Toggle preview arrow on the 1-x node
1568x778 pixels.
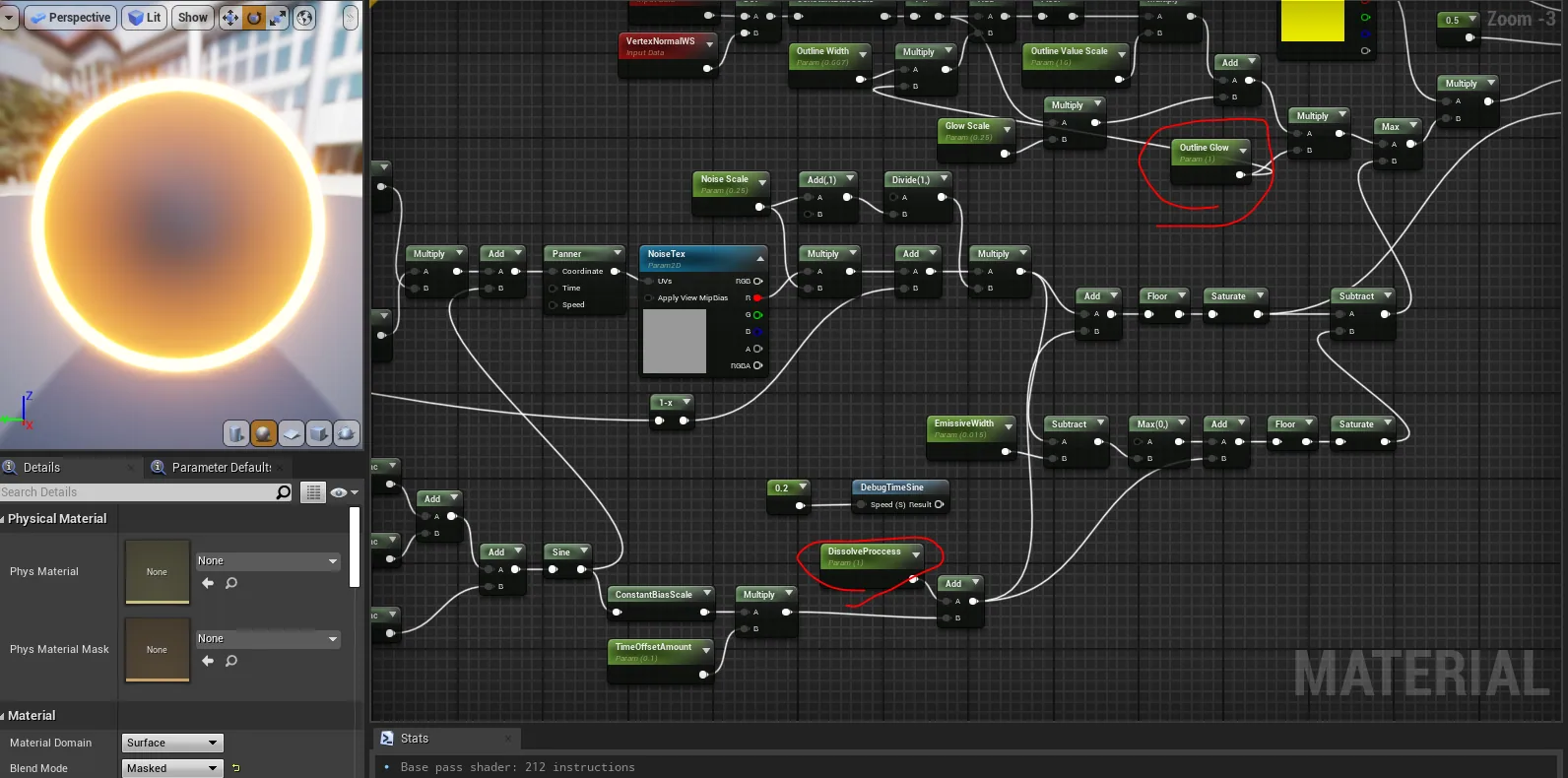686,402
